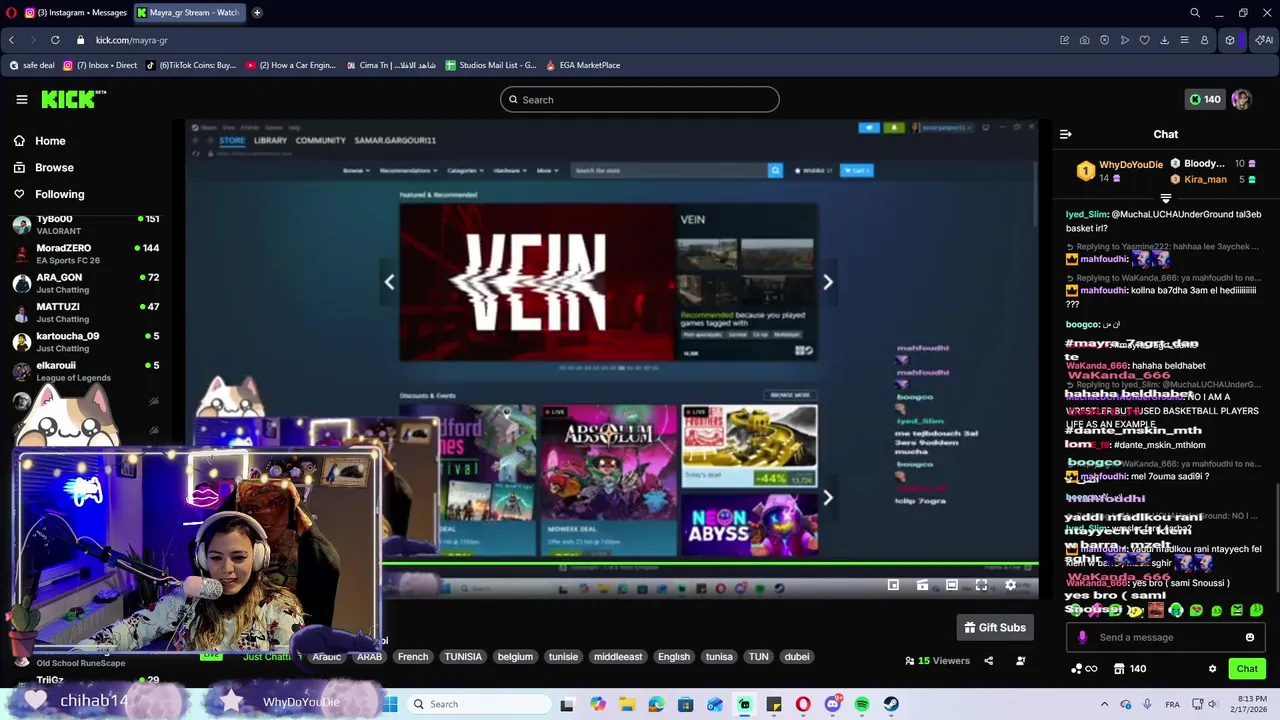The height and width of the screenshot is (720, 1280).
Task: Open clip creation icon in player
Action: (922, 585)
